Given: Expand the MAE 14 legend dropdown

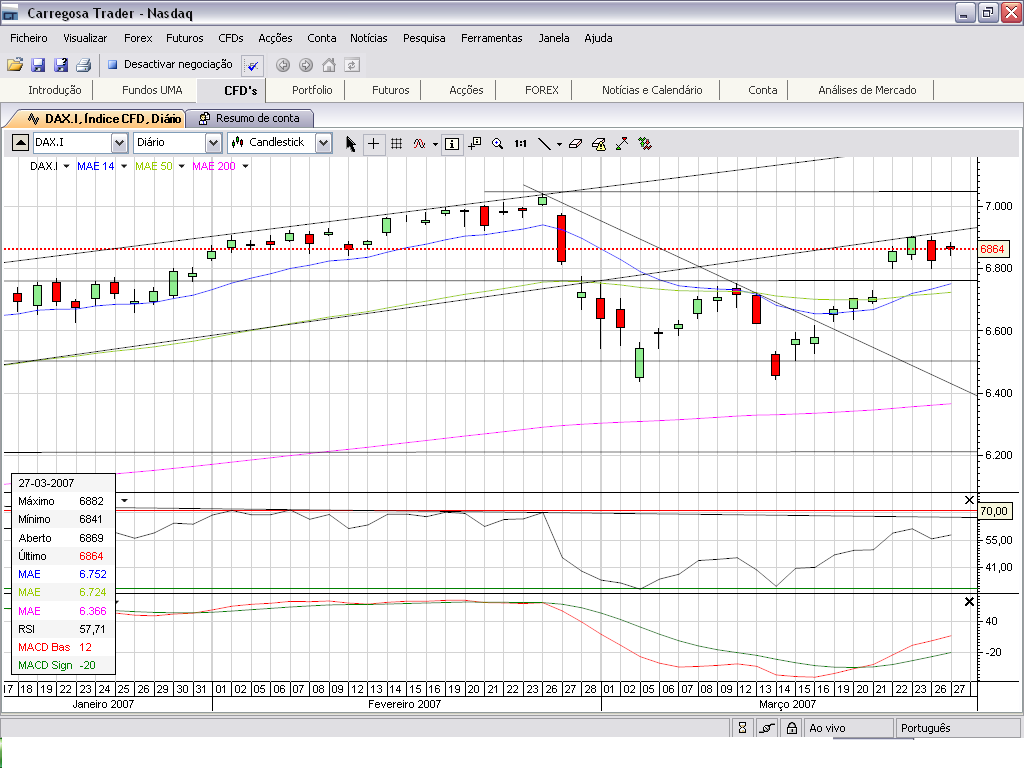Looking at the screenshot, I should point(124,167).
